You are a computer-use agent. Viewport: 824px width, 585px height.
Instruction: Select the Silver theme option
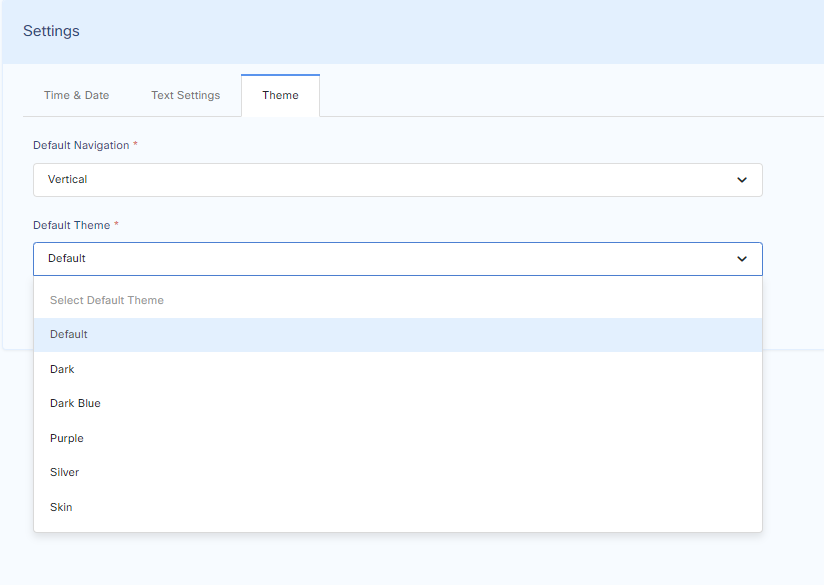[64, 473]
